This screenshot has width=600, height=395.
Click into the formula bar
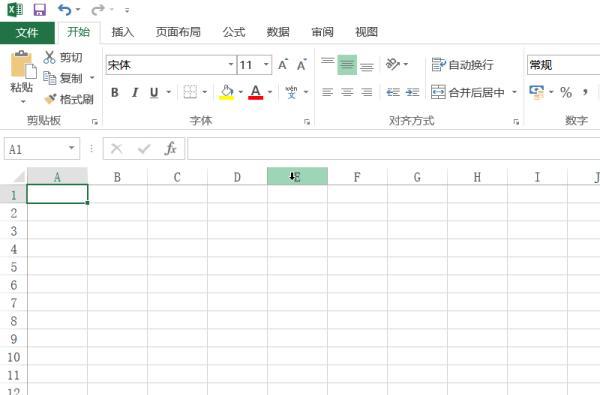click(394, 149)
